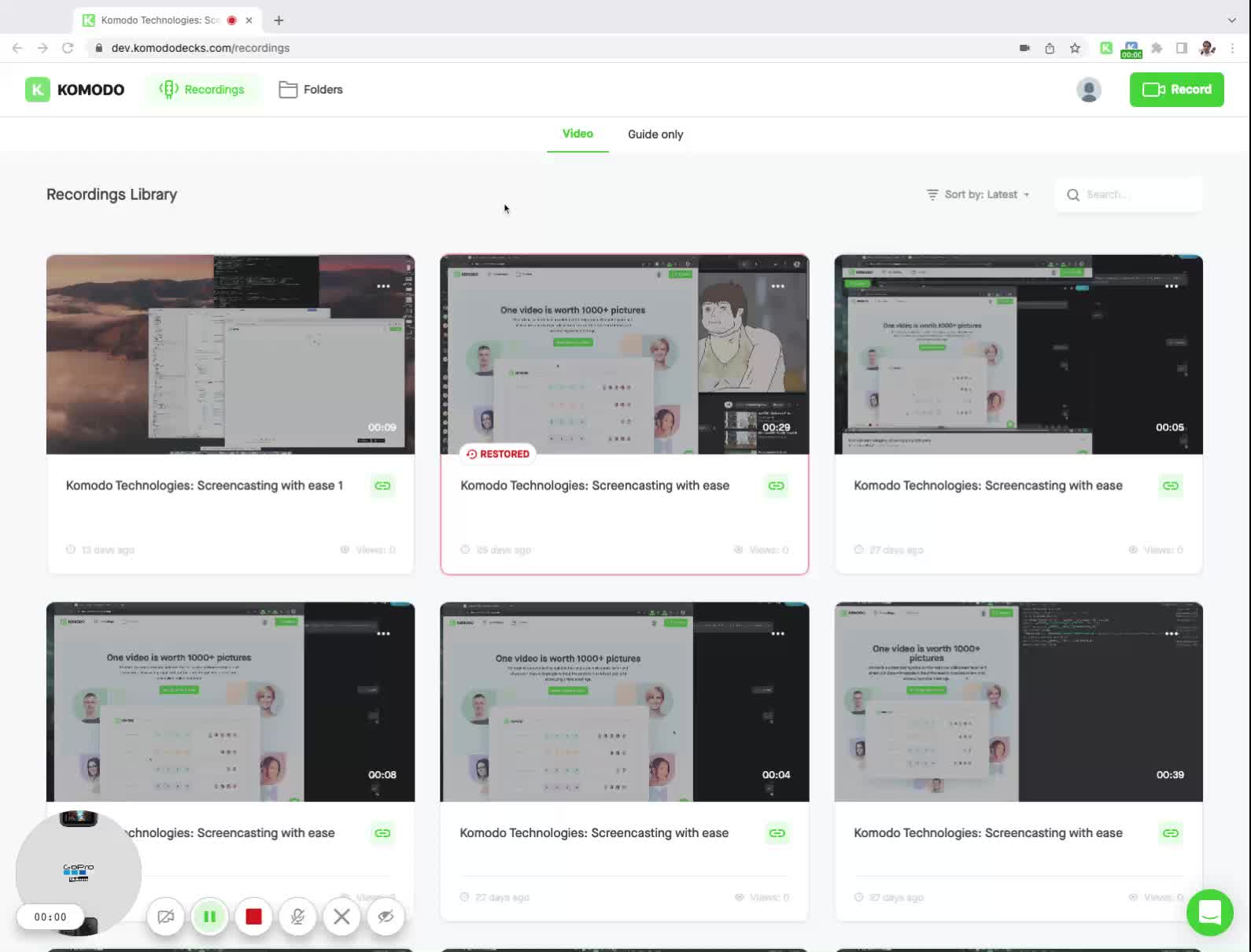Click title 'Komodo Technologies: Screencasting with ease 1'
The image size is (1251, 952).
tap(205, 485)
